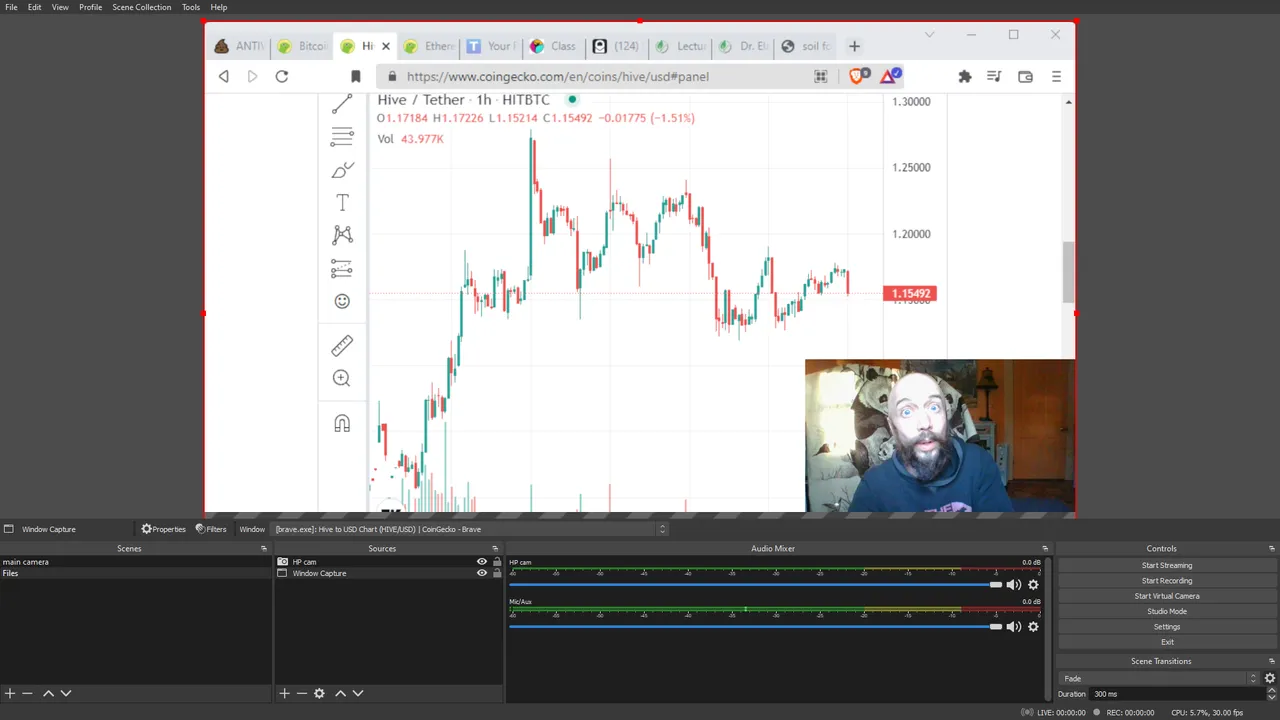Select the chart patterns tool
1280x720 pixels.
point(342,235)
